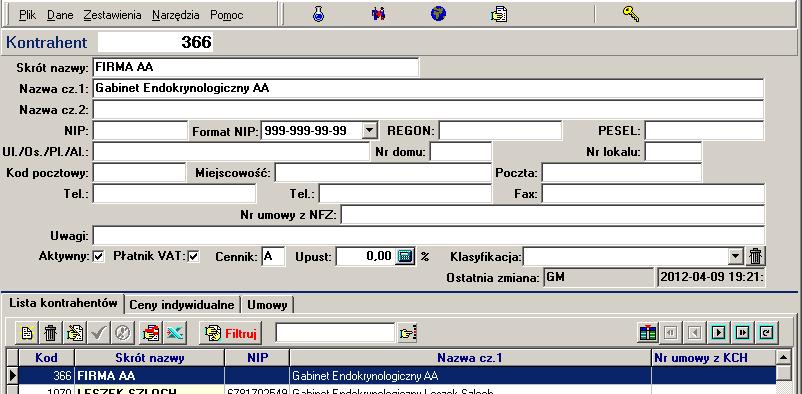Click in the NIP input field
The width and height of the screenshot is (802, 394).
pyautogui.click(x=140, y=130)
